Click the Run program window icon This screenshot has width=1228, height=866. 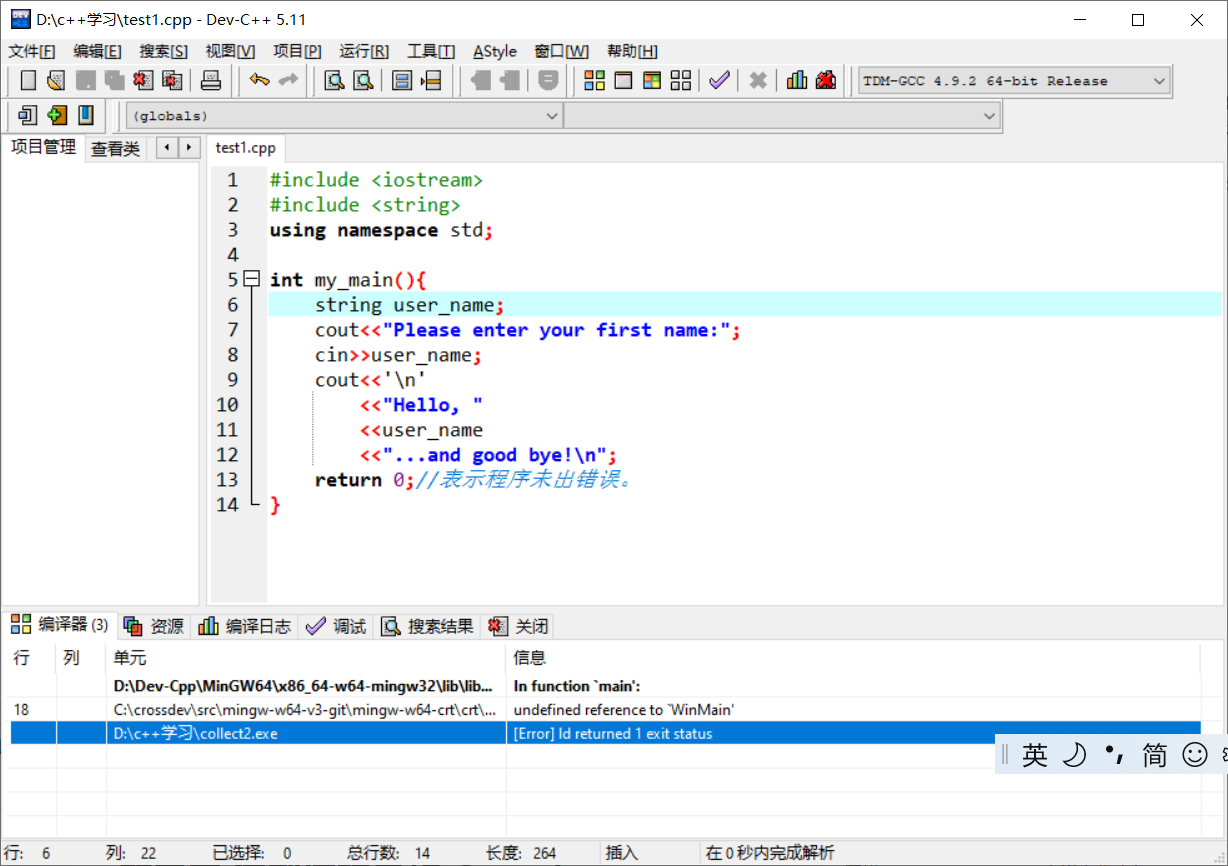point(623,81)
